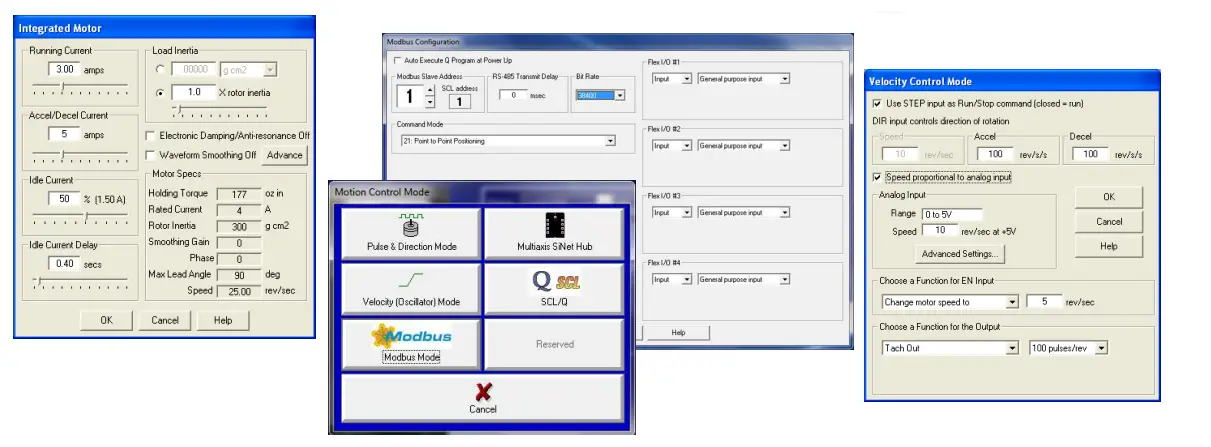
Task: Click the Accel rev/s/s field
Action: [x=995, y=154]
